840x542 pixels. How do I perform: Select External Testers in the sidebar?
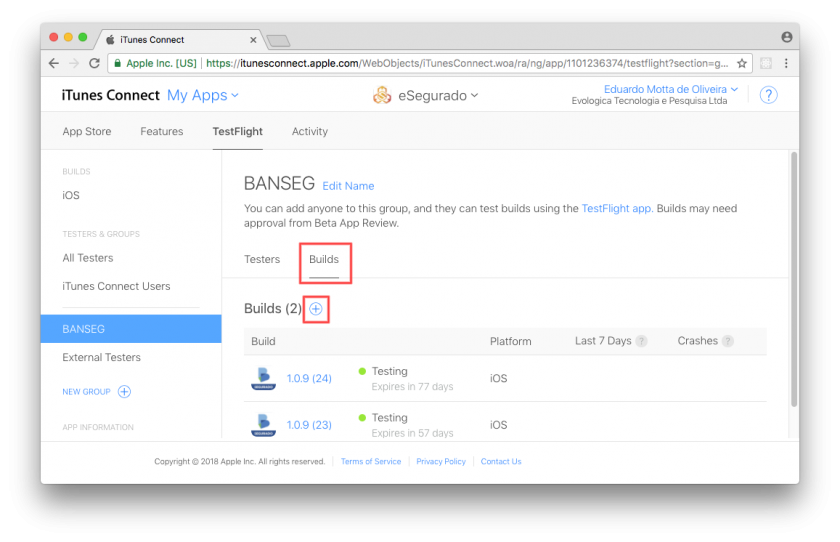pyautogui.click(x=101, y=357)
